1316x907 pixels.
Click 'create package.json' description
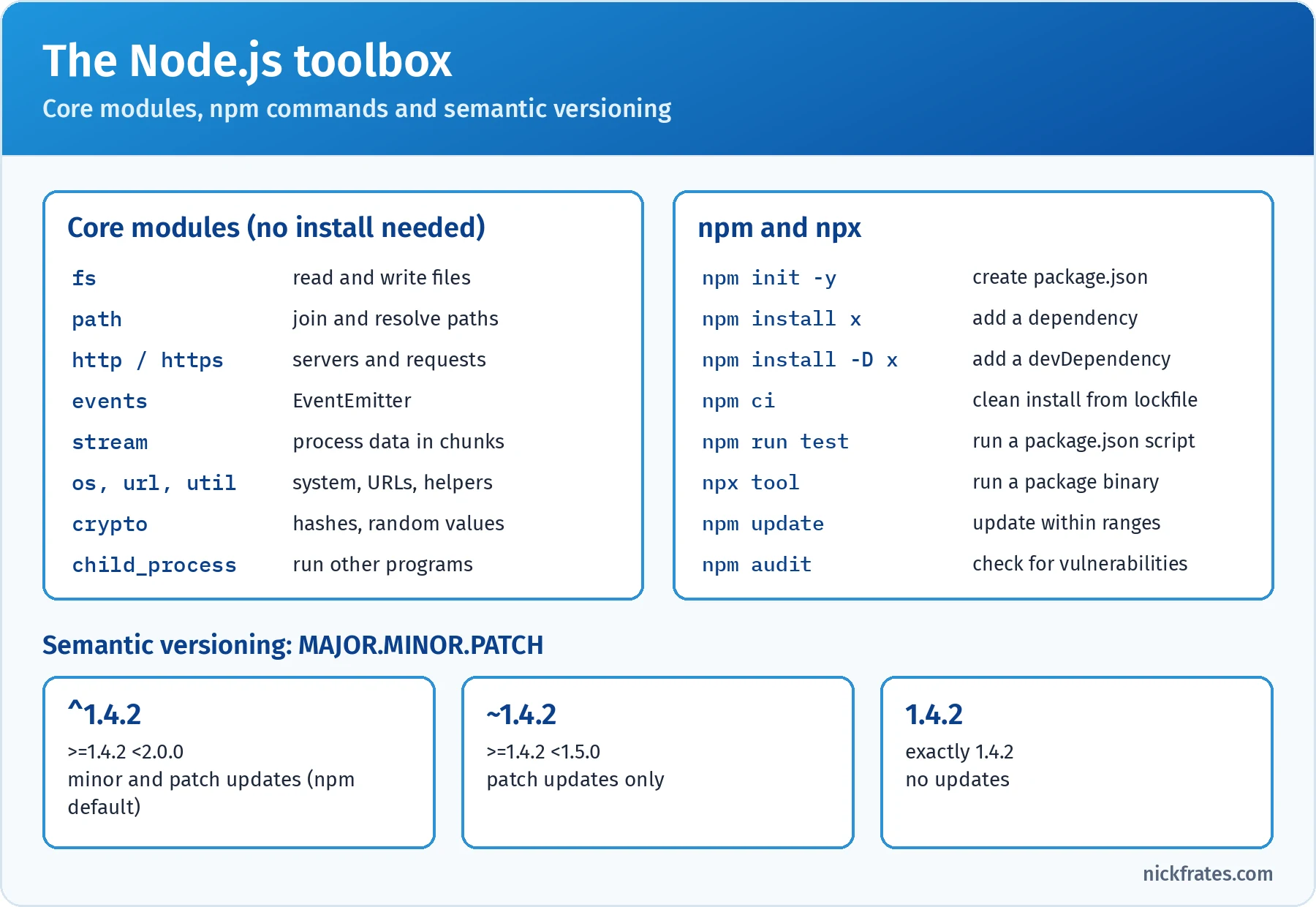pos(1060,277)
